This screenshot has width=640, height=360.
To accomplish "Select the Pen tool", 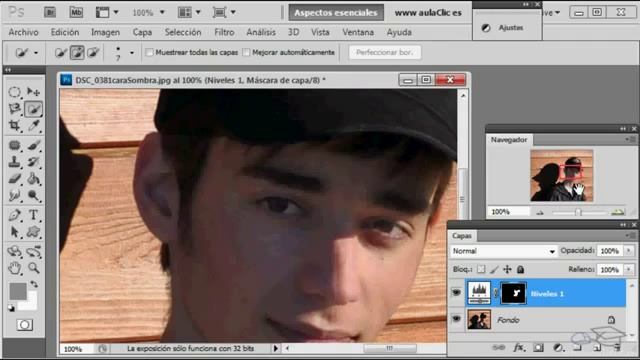I will click(15, 215).
